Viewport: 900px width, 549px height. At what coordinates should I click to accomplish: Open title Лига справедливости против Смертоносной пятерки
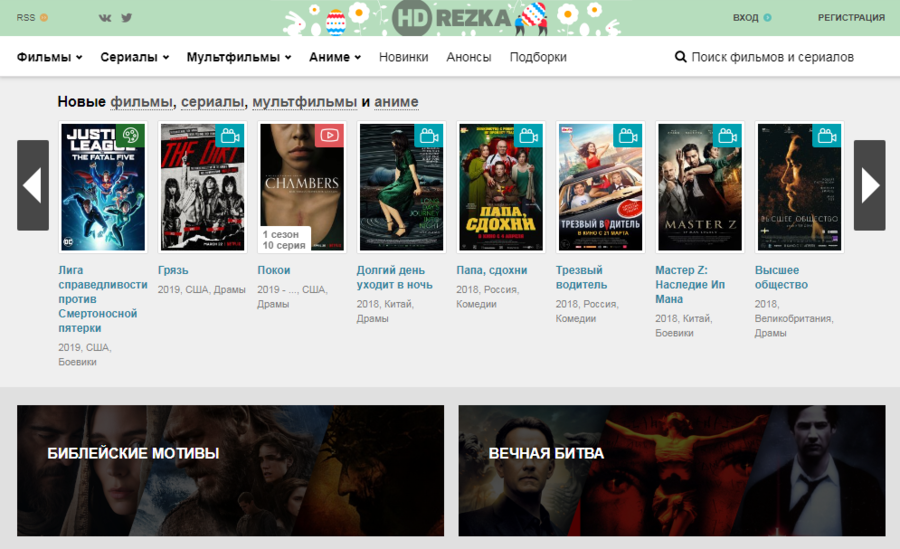[103, 299]
